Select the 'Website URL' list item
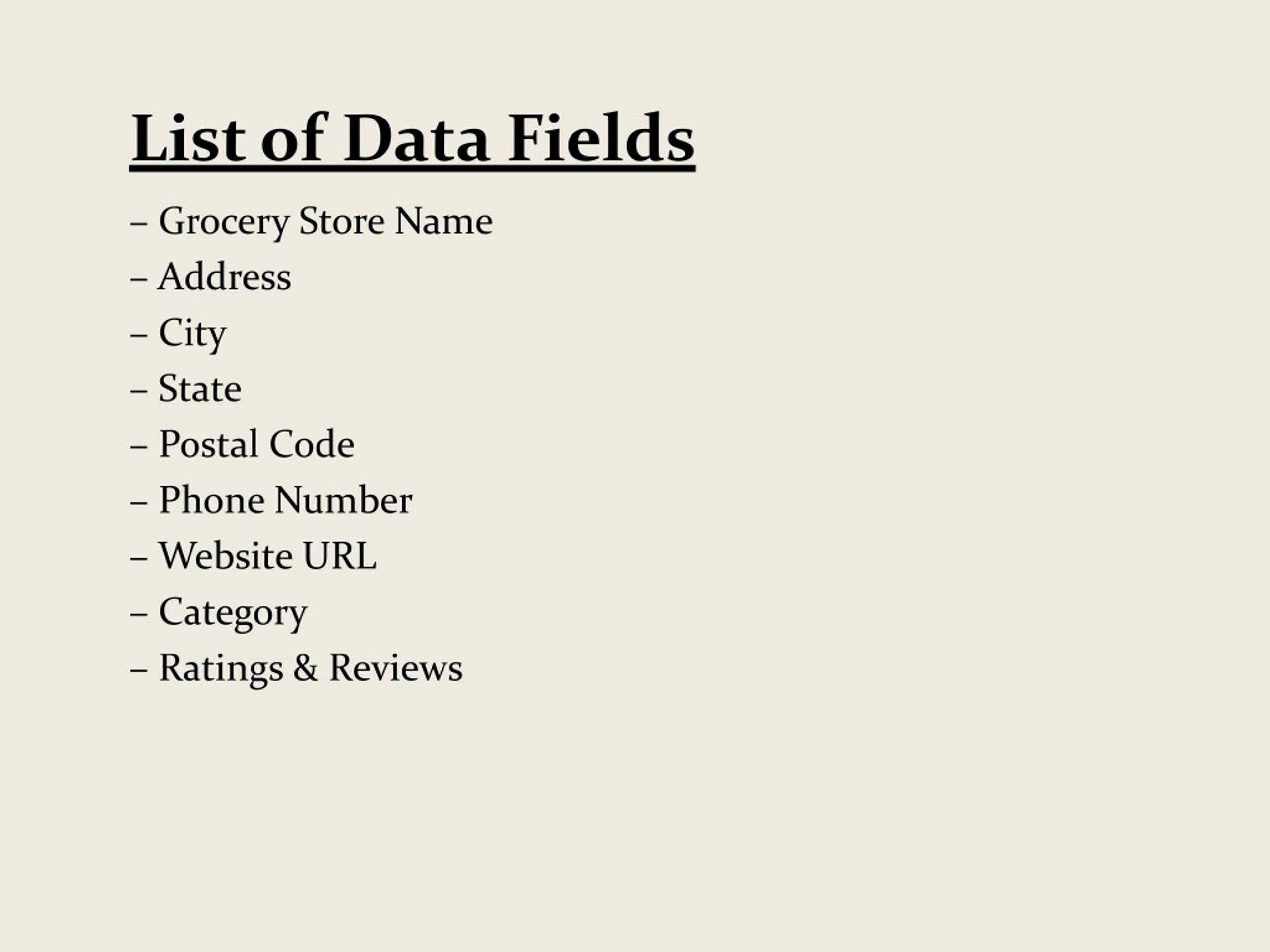The height and width of the screenshot is (952, 1270). pyautogui.click(x=267, y=557)
